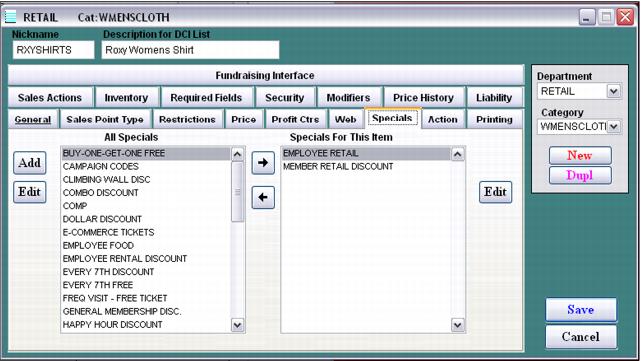Switch to the Sales Actions tab
The image size is (642, 361).
click(50, 97)
